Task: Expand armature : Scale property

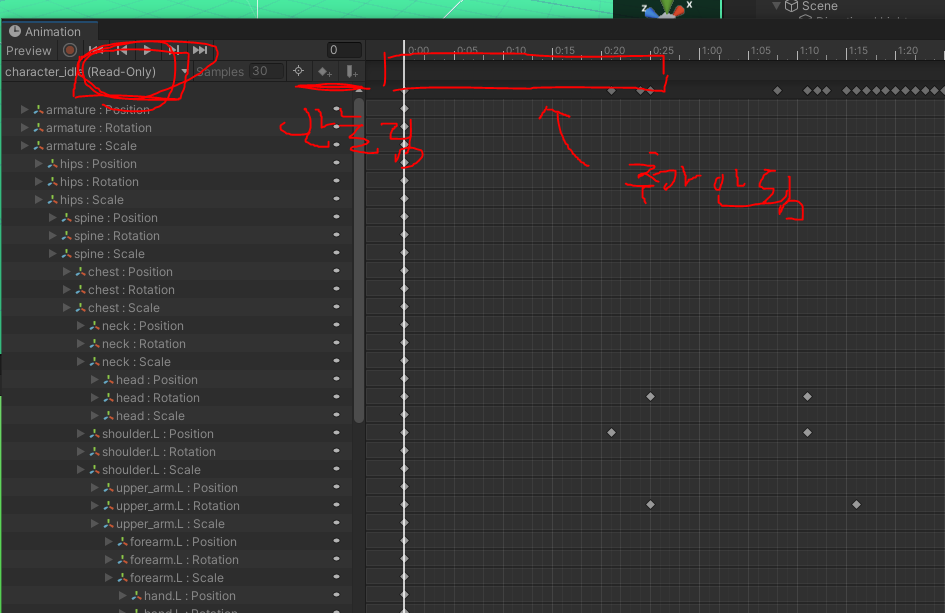Action: [25, 146]
